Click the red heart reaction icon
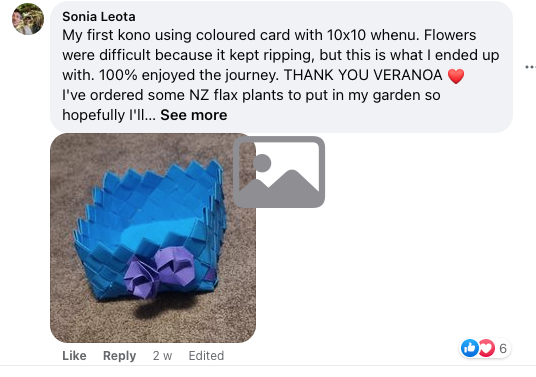This screenshot has height=377, width=536. tap(486, 348)
